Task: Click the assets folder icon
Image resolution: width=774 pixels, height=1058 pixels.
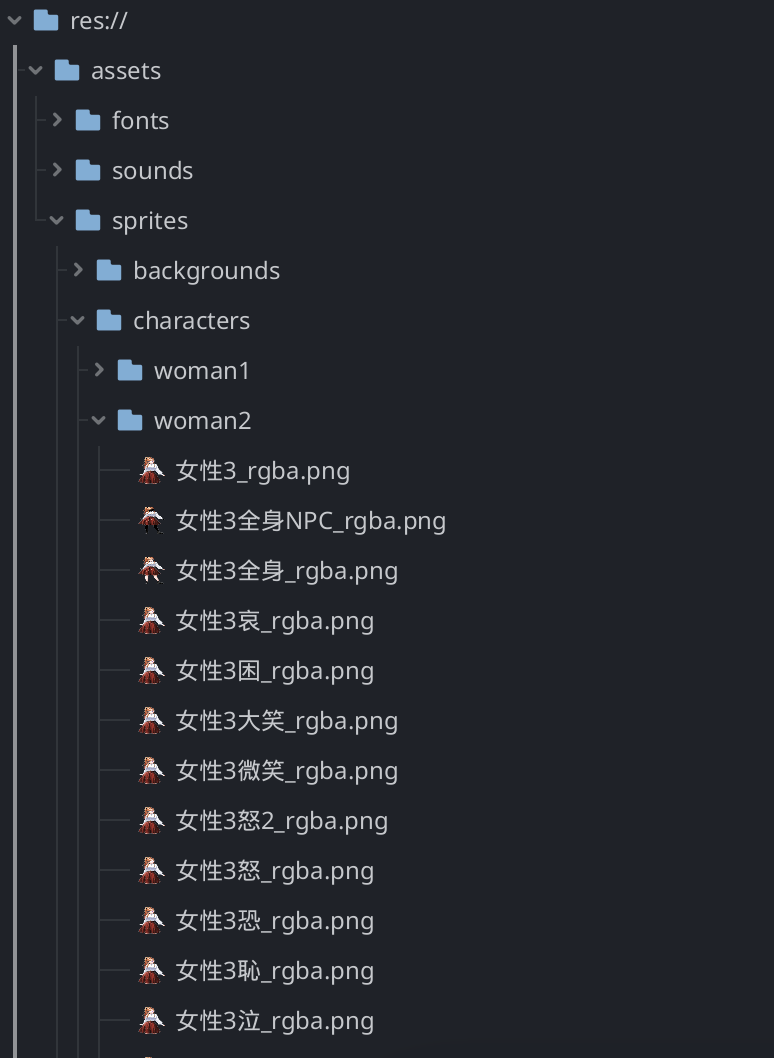Action: (67, 70)
